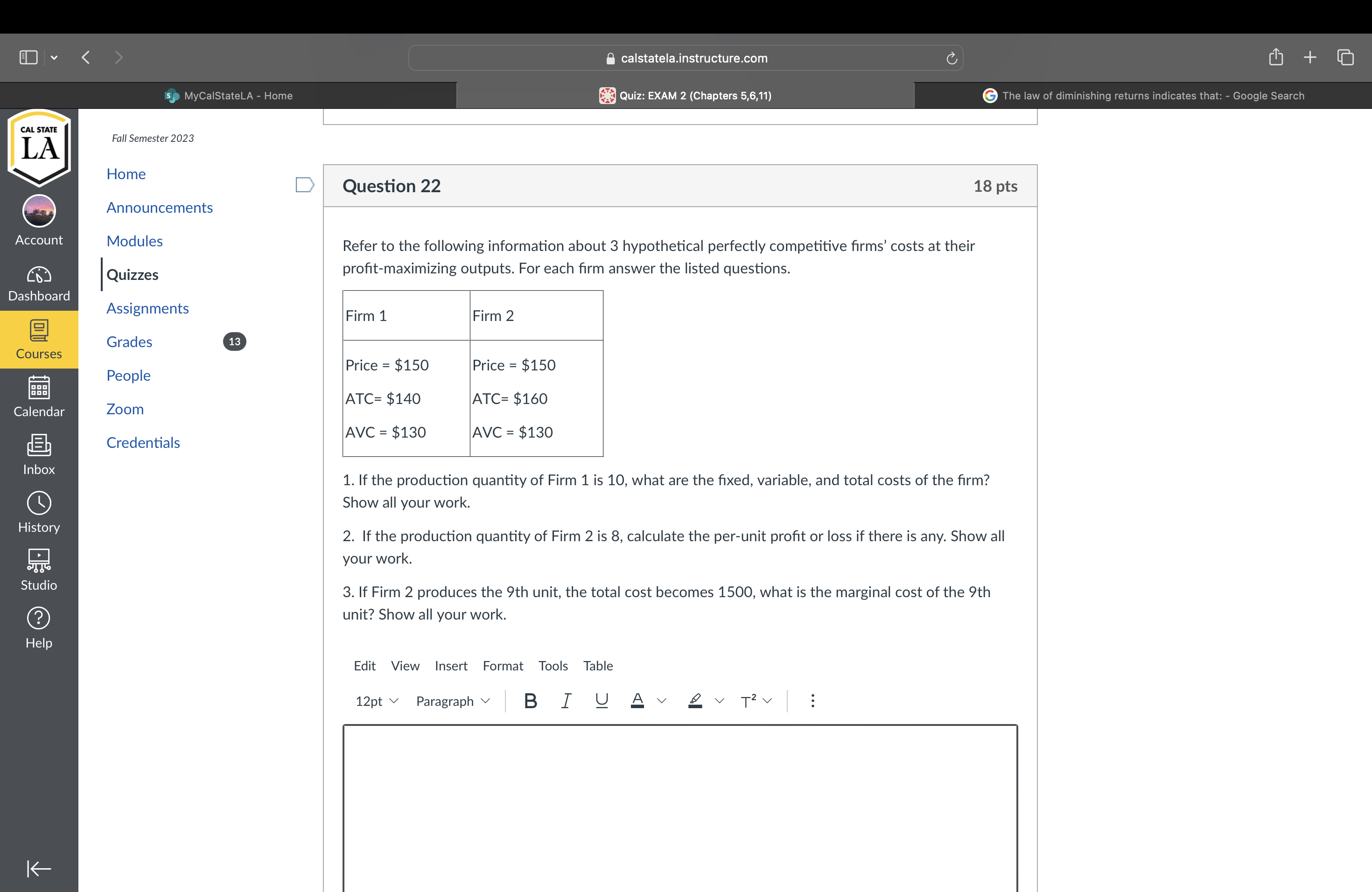Flag Question 22 with the bookmark icon

[304, 185]
